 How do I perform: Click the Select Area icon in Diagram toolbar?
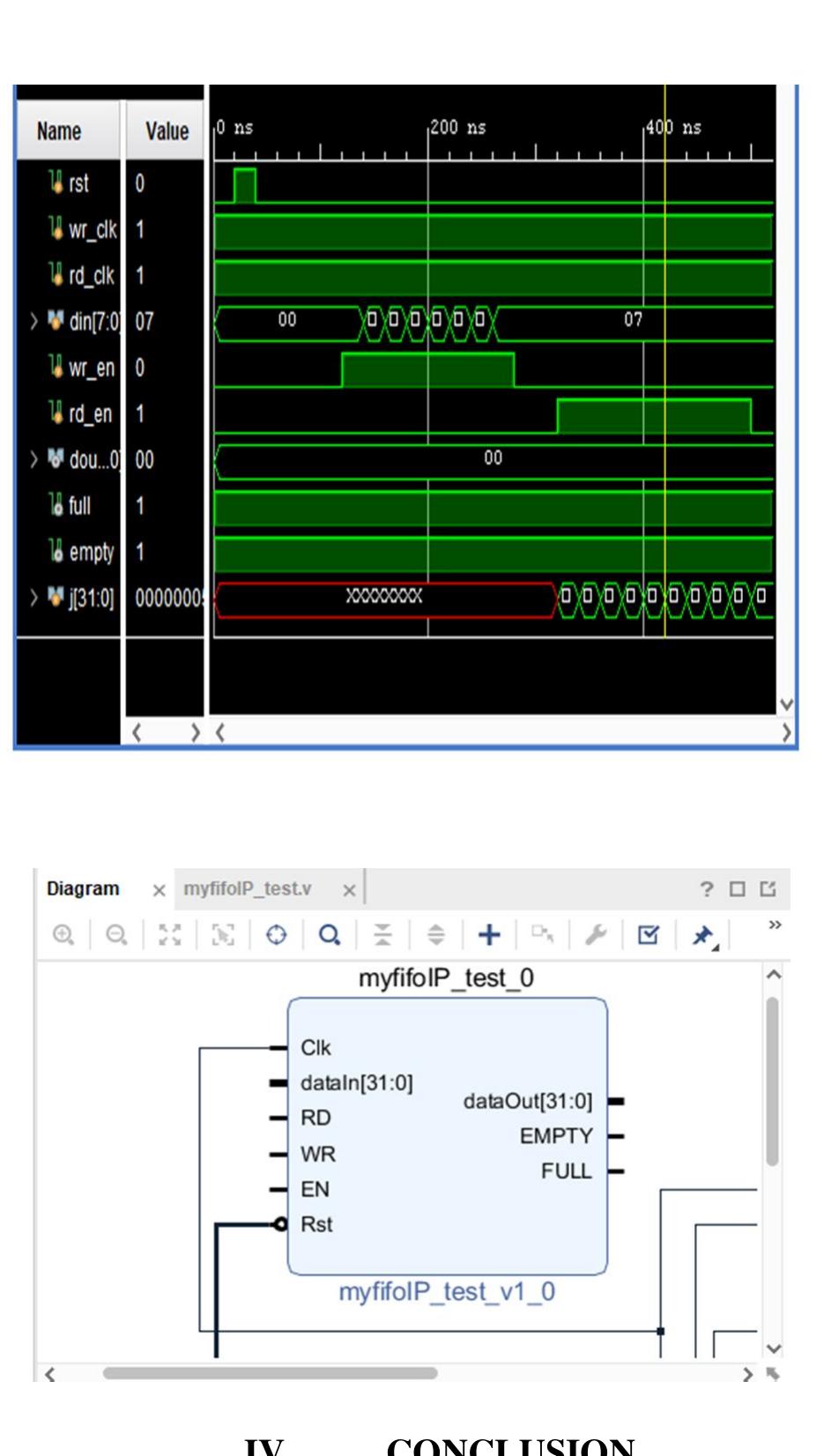coord(223,934)
